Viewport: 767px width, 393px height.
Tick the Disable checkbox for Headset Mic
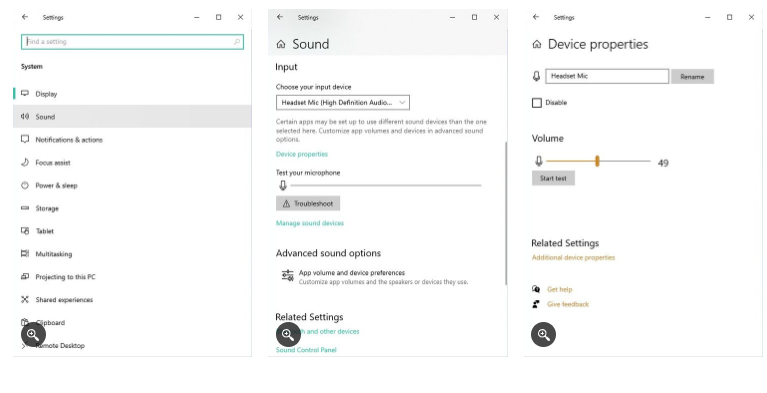point(537,103)
